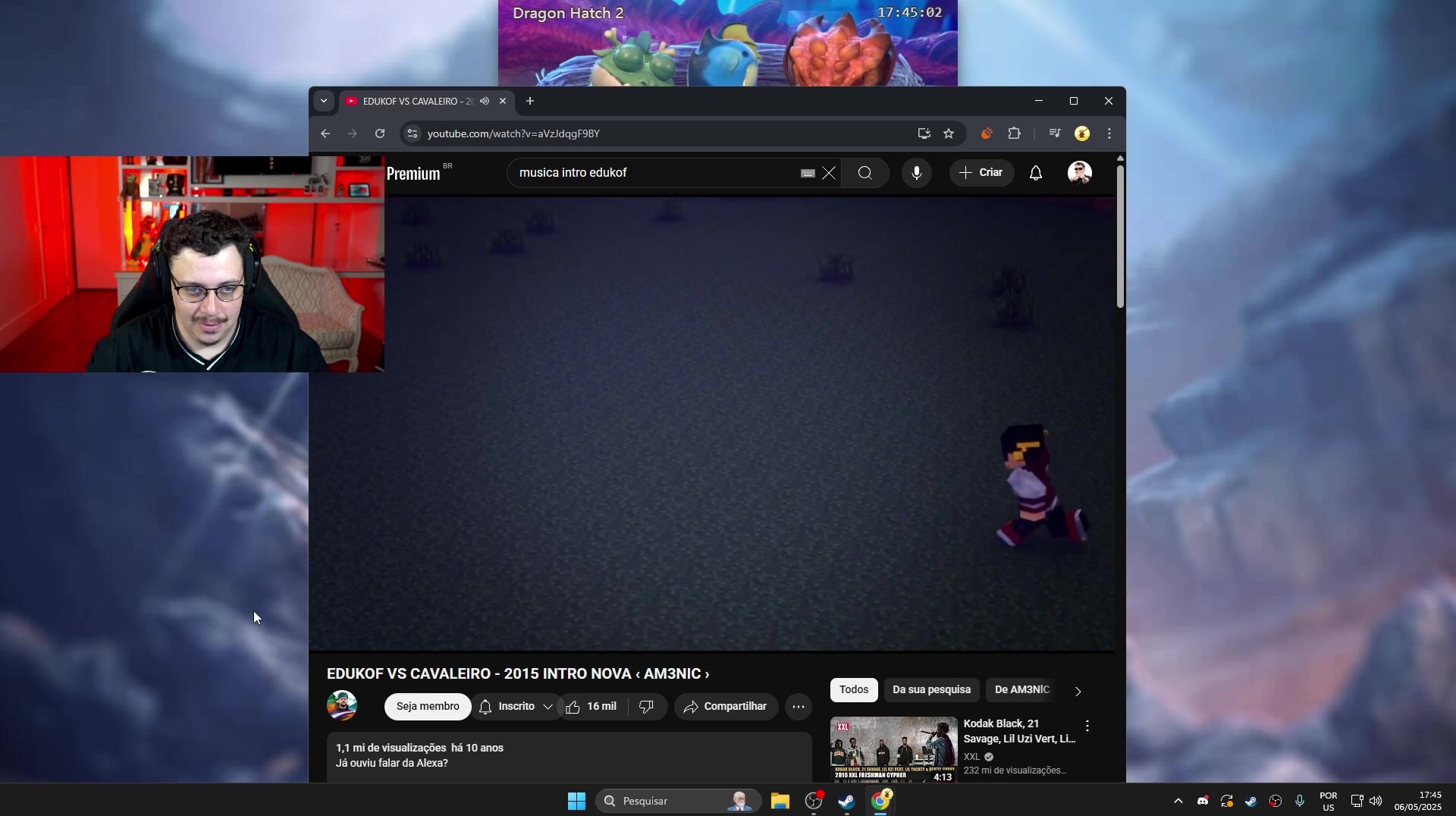
Task: Open YouTube notifications bell
Action: tap(1036, 173)
